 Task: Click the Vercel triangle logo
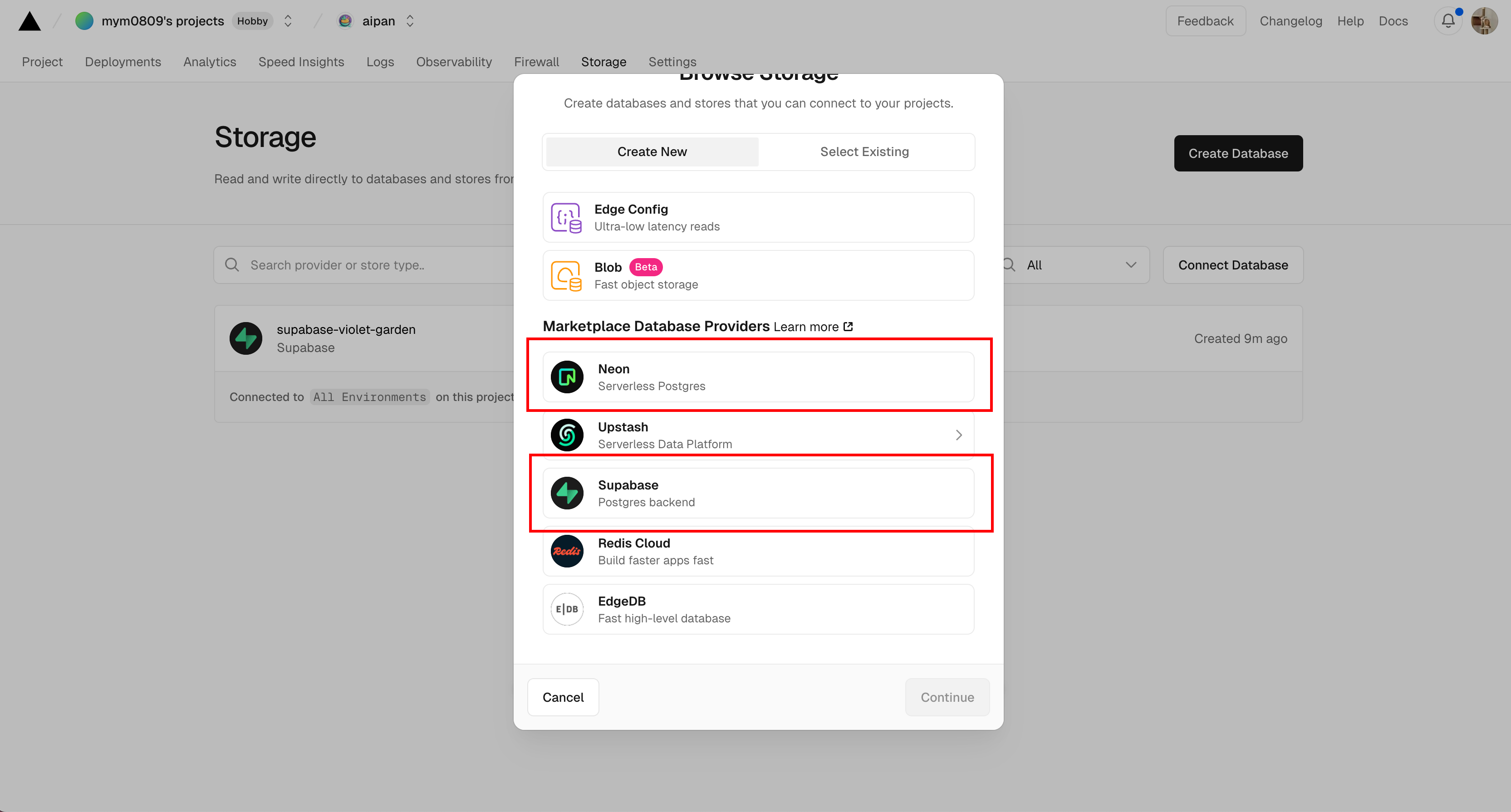[x=29, y=22]
